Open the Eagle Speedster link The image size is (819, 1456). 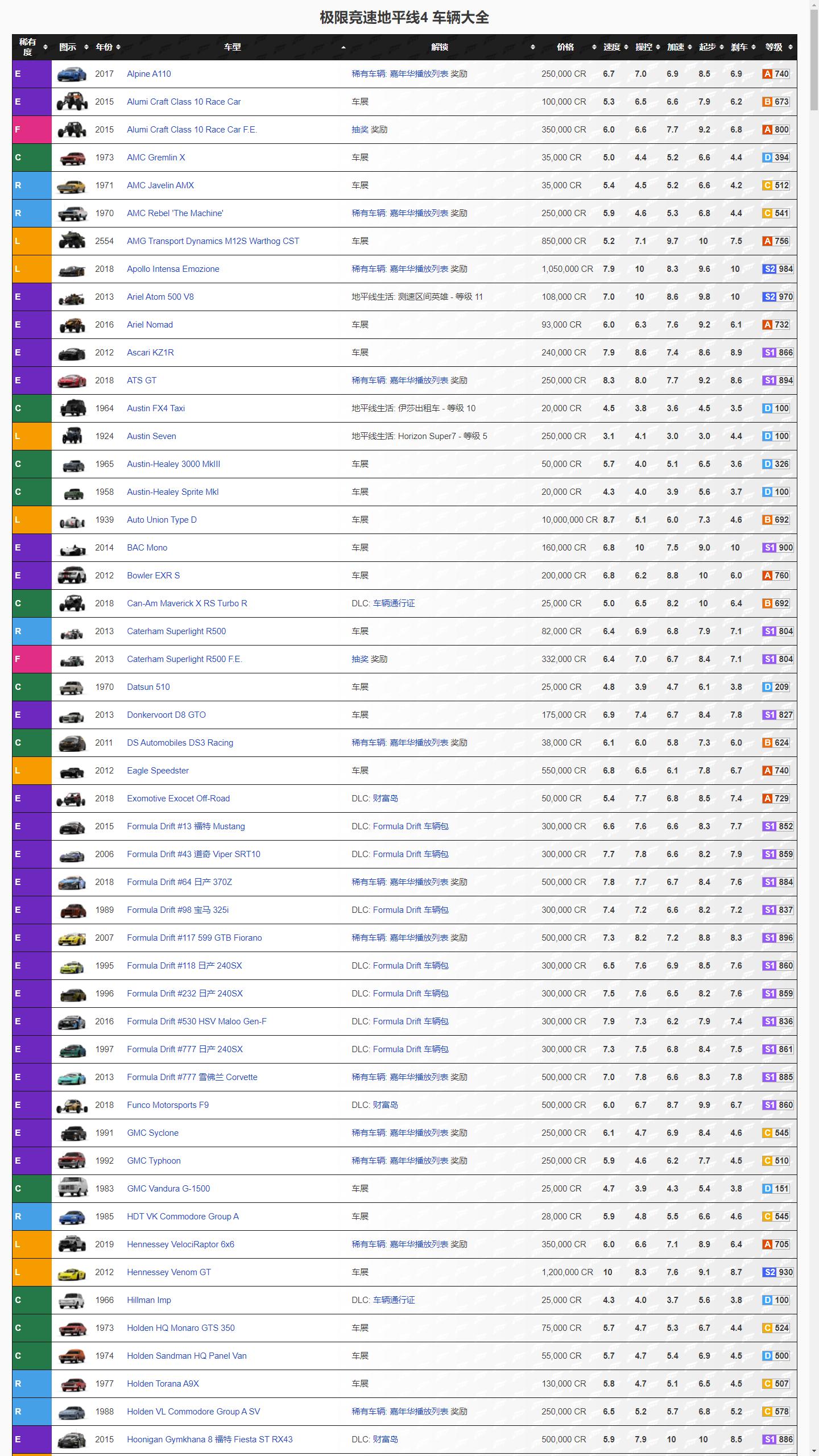158,771
